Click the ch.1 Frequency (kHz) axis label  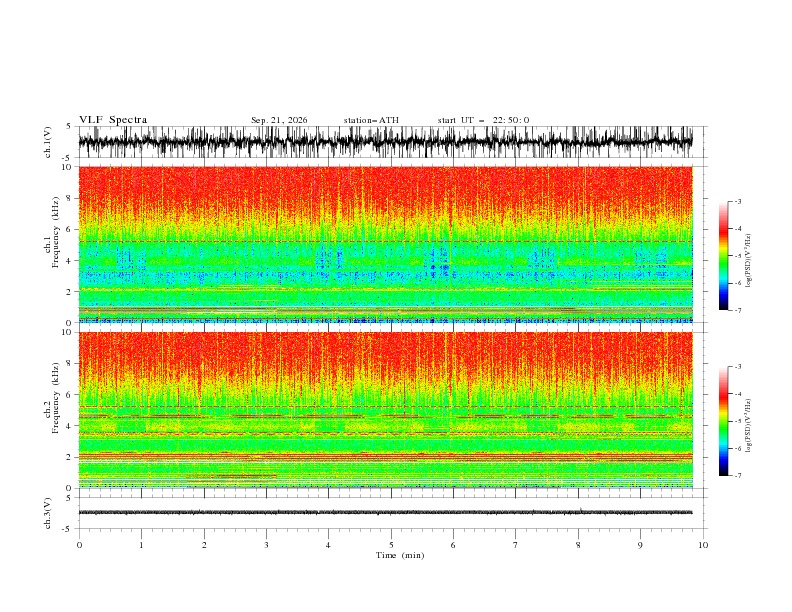pyautogui.click(x=52, y=244)
